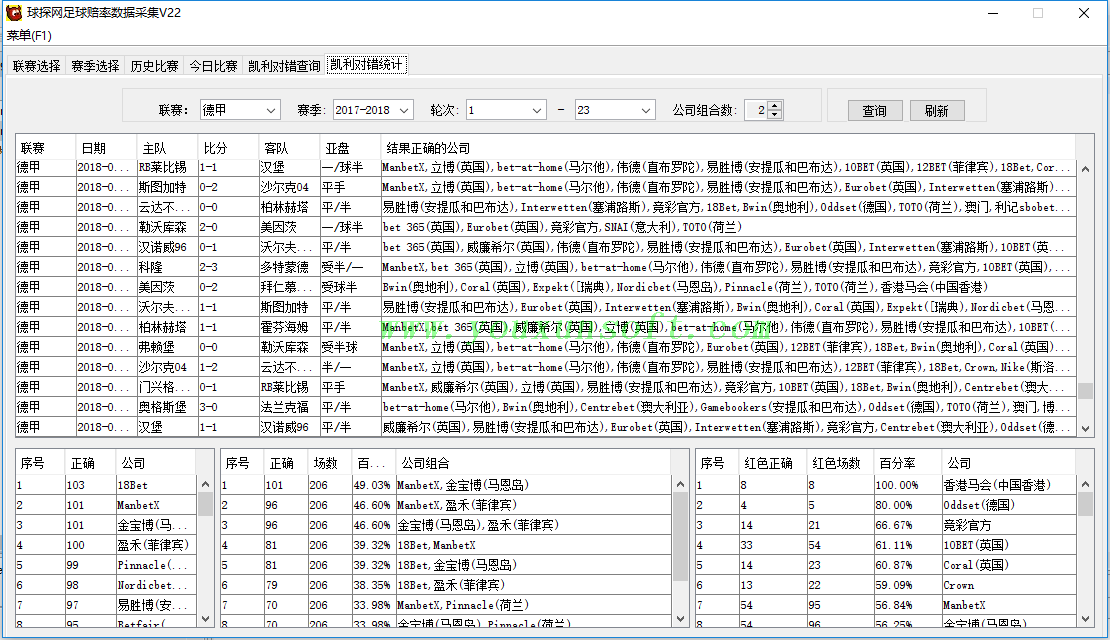
Task: Click scroll down arrow of 公司组合 table
Action: tap(680, 618)
